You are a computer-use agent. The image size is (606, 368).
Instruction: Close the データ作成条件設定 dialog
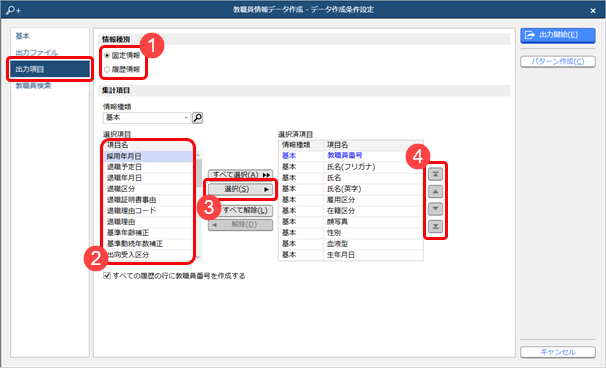(x=593, y=10)
